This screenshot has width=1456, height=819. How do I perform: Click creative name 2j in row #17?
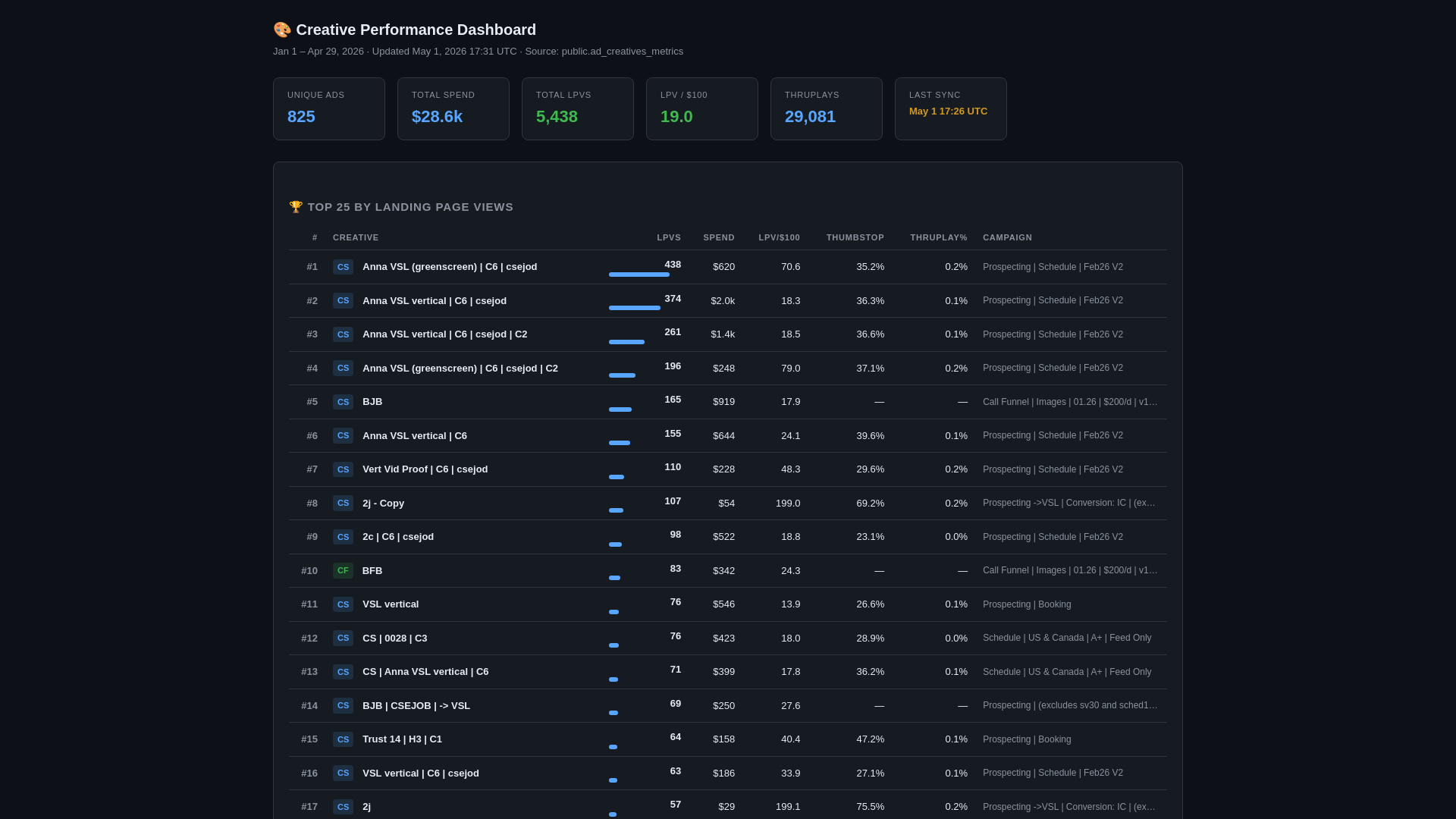[x=366, y=807]
